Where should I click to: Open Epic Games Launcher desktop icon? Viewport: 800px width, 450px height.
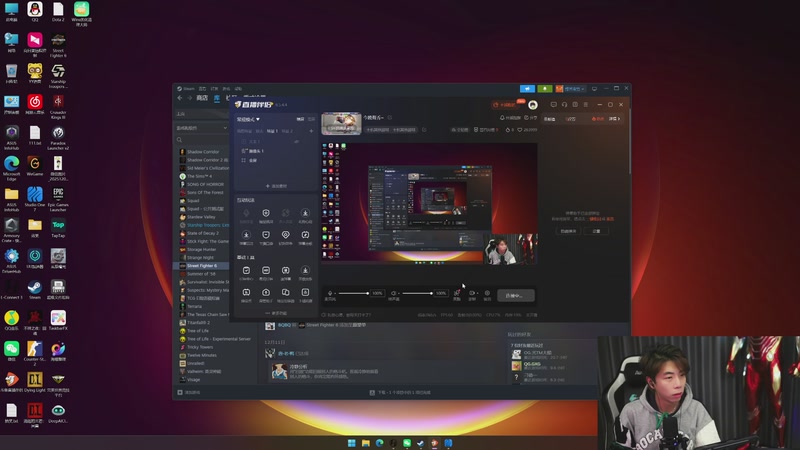[x=58, y=199]
